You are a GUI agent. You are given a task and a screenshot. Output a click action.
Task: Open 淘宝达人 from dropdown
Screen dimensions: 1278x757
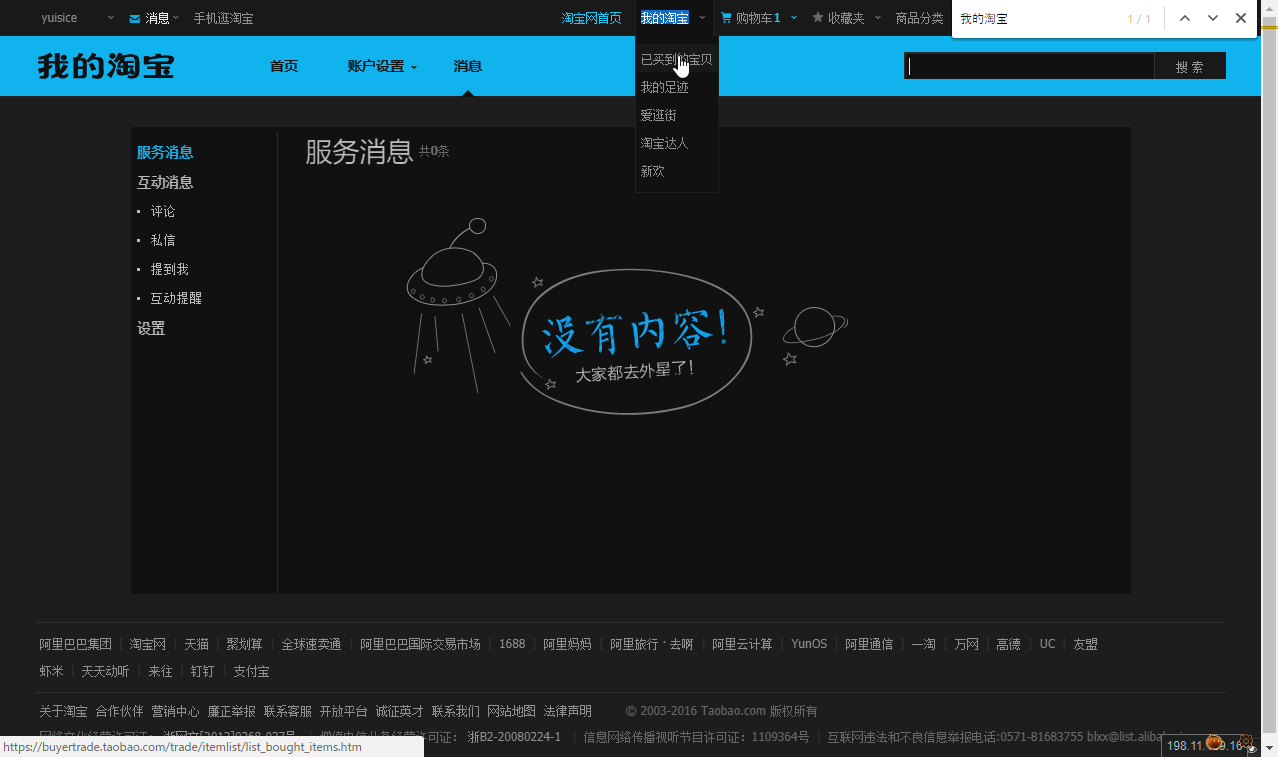click(665, 143)
